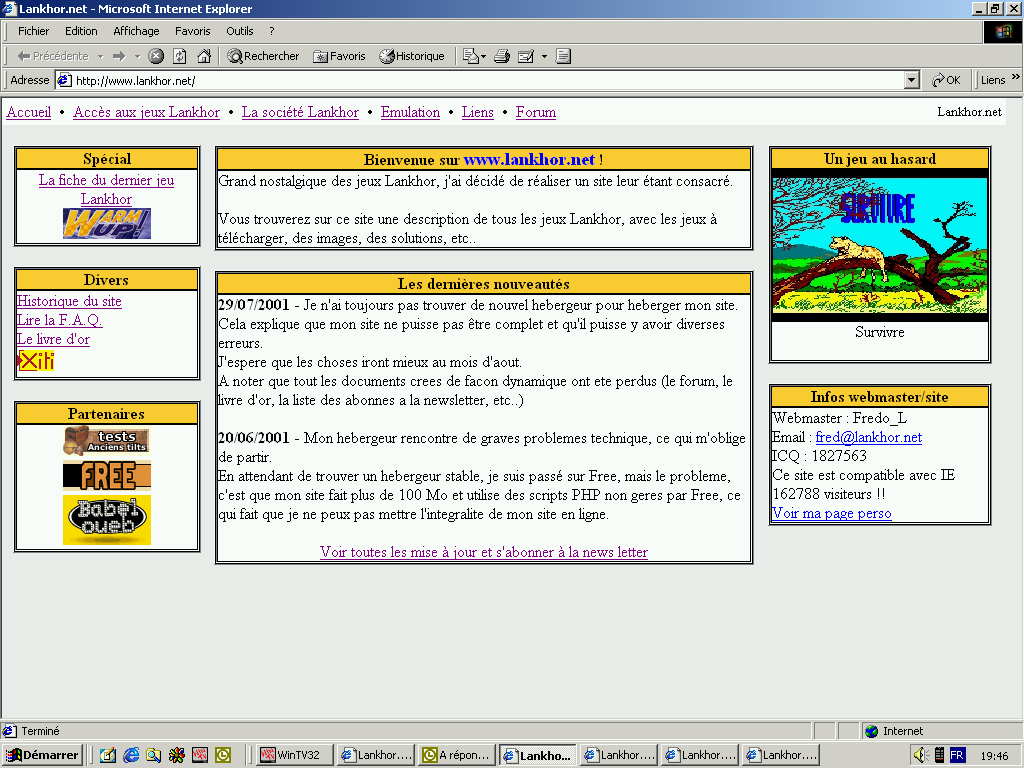This screenshot has width=1024, height=768.
Task: Expand the Liens toolbar chevron
Action: 1016,77
